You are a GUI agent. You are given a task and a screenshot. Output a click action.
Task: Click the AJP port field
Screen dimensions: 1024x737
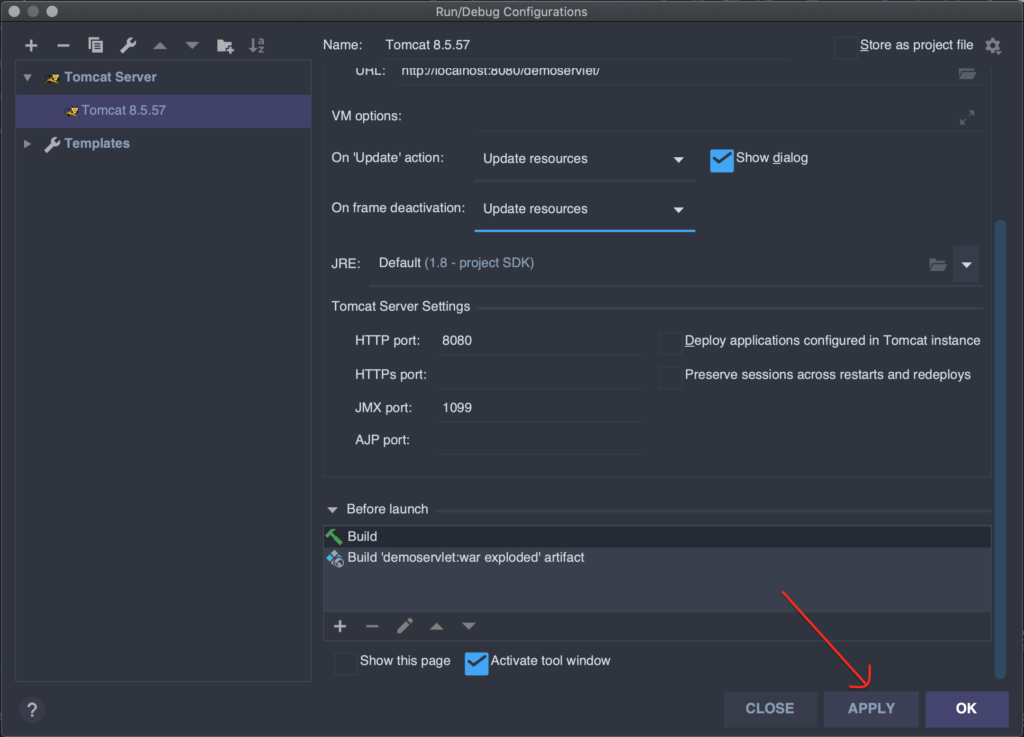[539, 441]
